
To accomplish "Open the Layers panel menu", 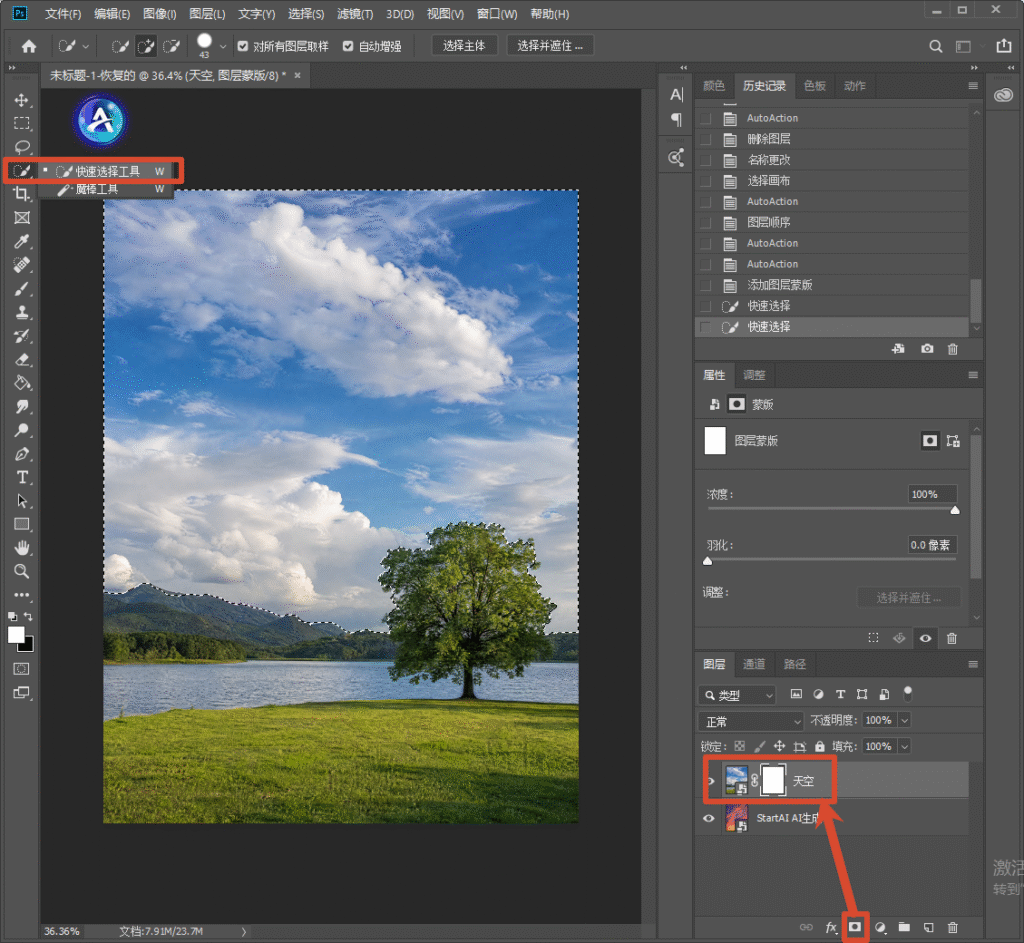I will coord(973,664).
